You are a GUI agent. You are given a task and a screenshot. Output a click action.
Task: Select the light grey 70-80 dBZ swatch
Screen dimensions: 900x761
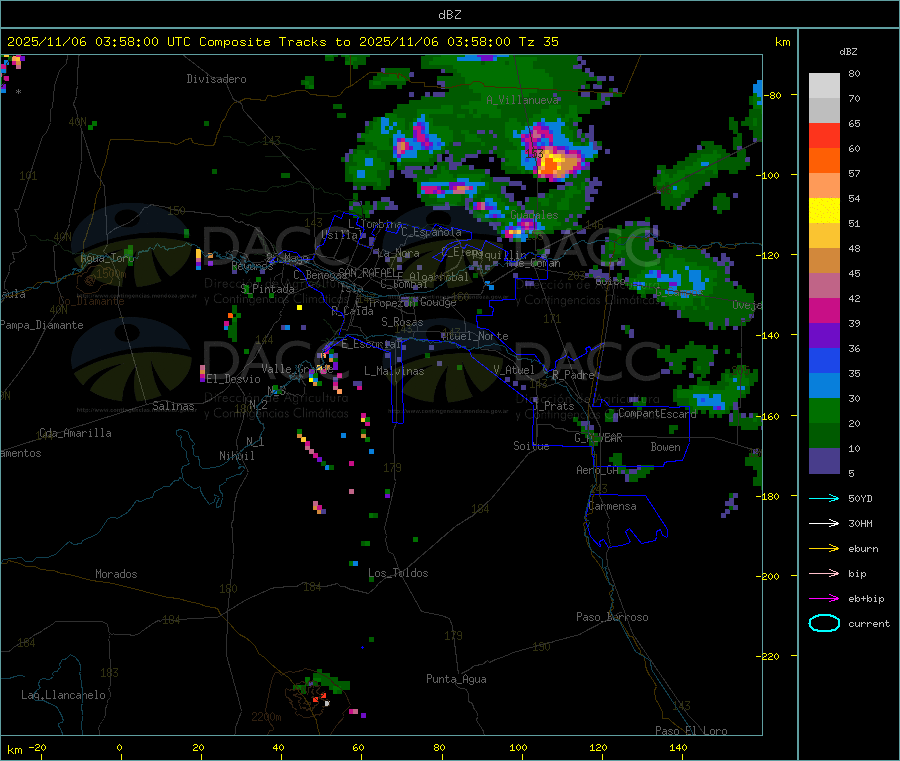click(824, 86)
